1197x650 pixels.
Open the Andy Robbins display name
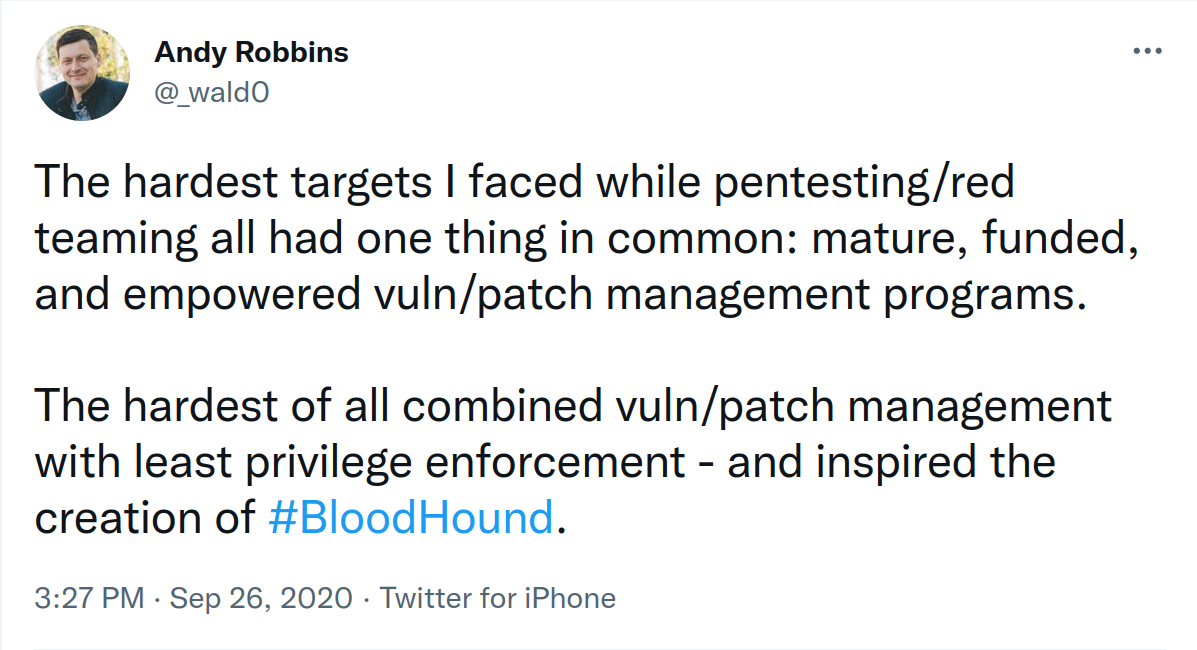(251, 52)
